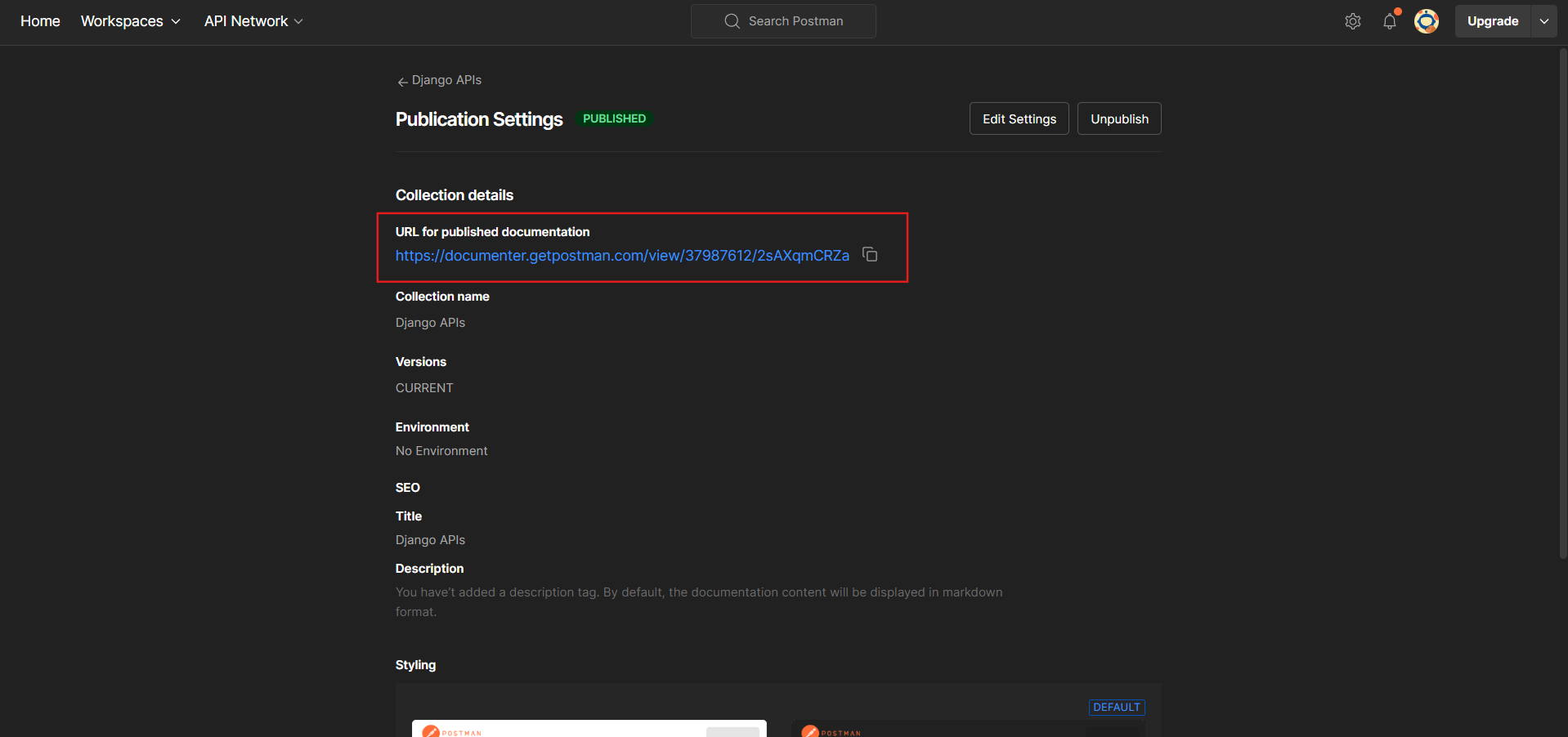The height and width of the screenshot is (737, 1568).
Task: Click the Versions label
Action: coord(421,362)
